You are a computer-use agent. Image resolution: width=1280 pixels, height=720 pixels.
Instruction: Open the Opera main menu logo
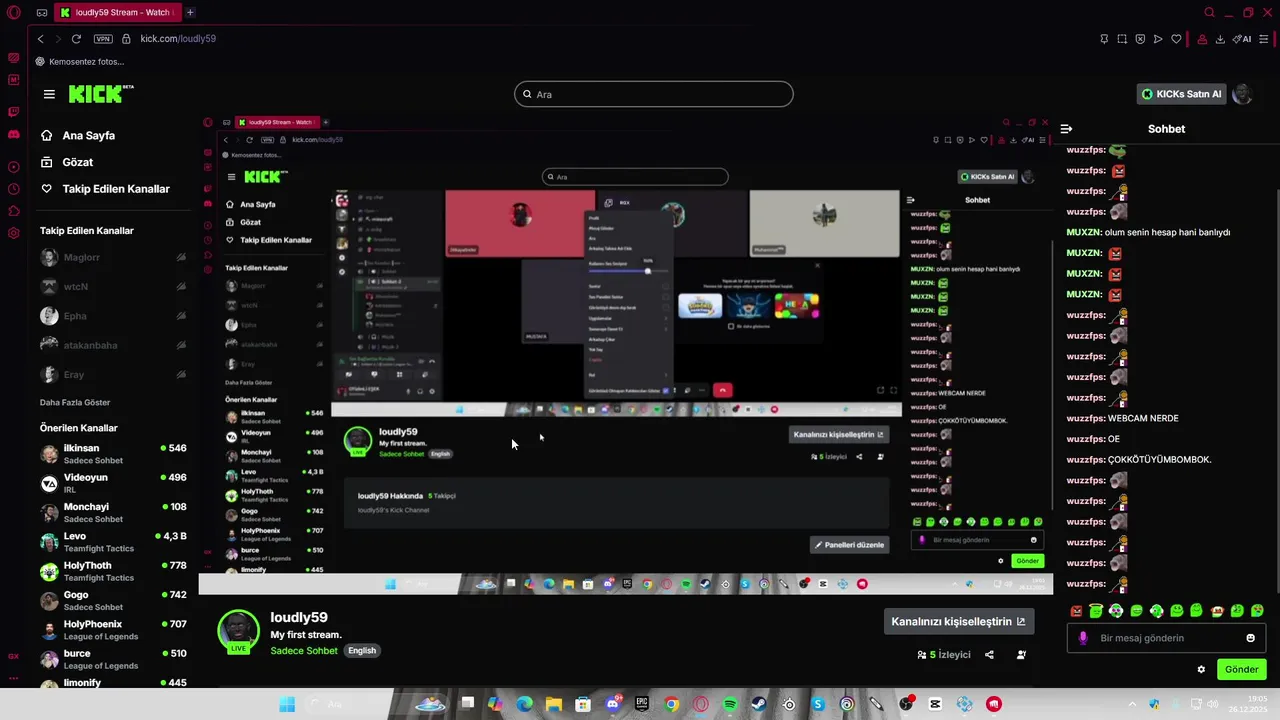(14, 13)
